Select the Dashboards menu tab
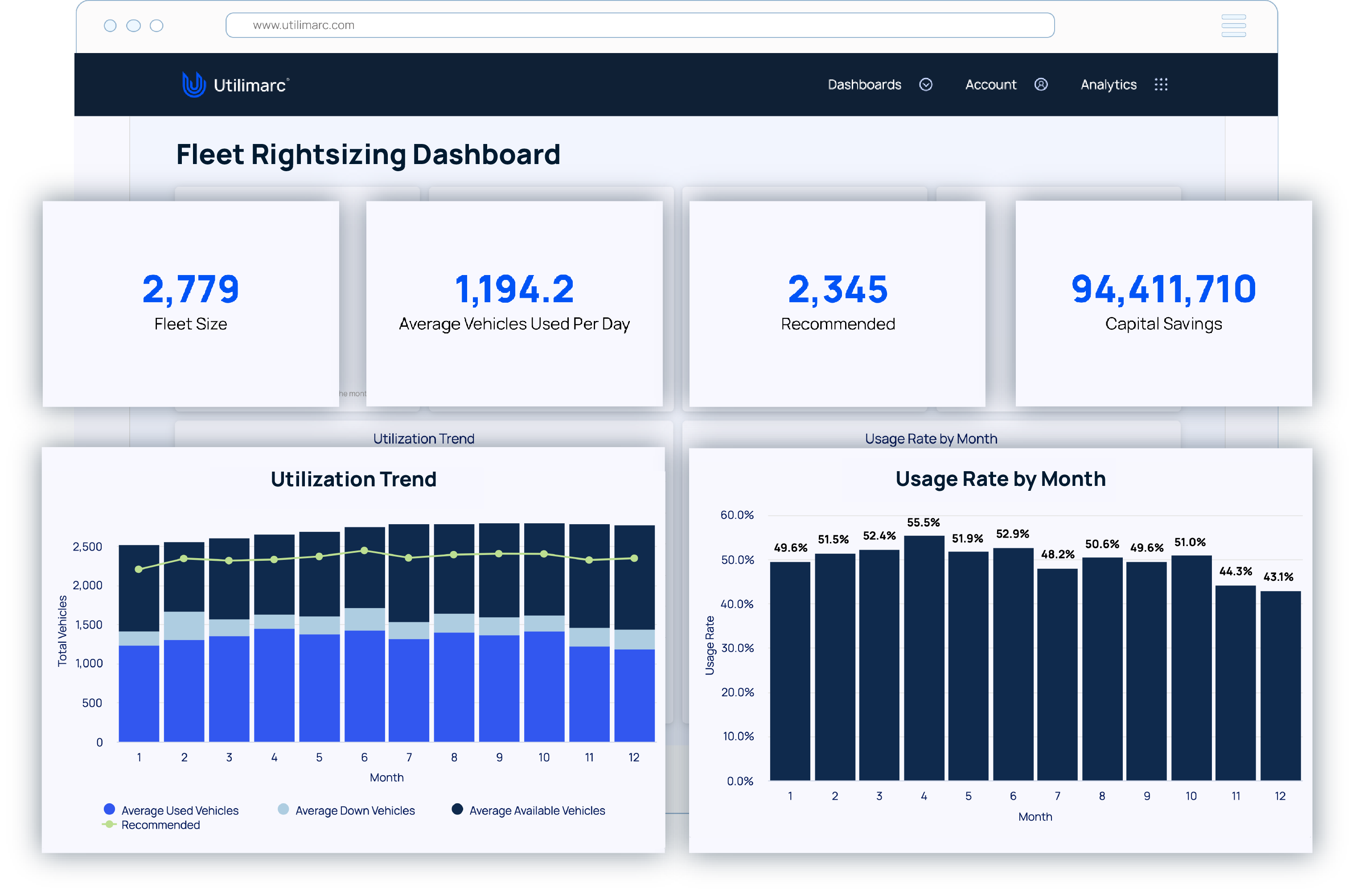This screenshot has height=896, width=1355. (865, 83)
